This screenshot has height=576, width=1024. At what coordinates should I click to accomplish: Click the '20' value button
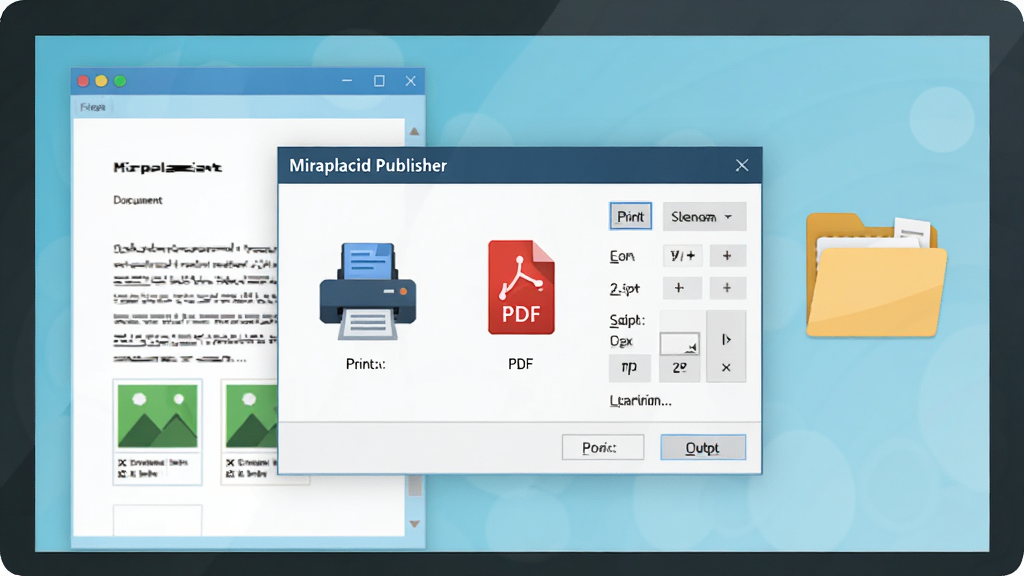pyautogui.click(x=679, y=368)
